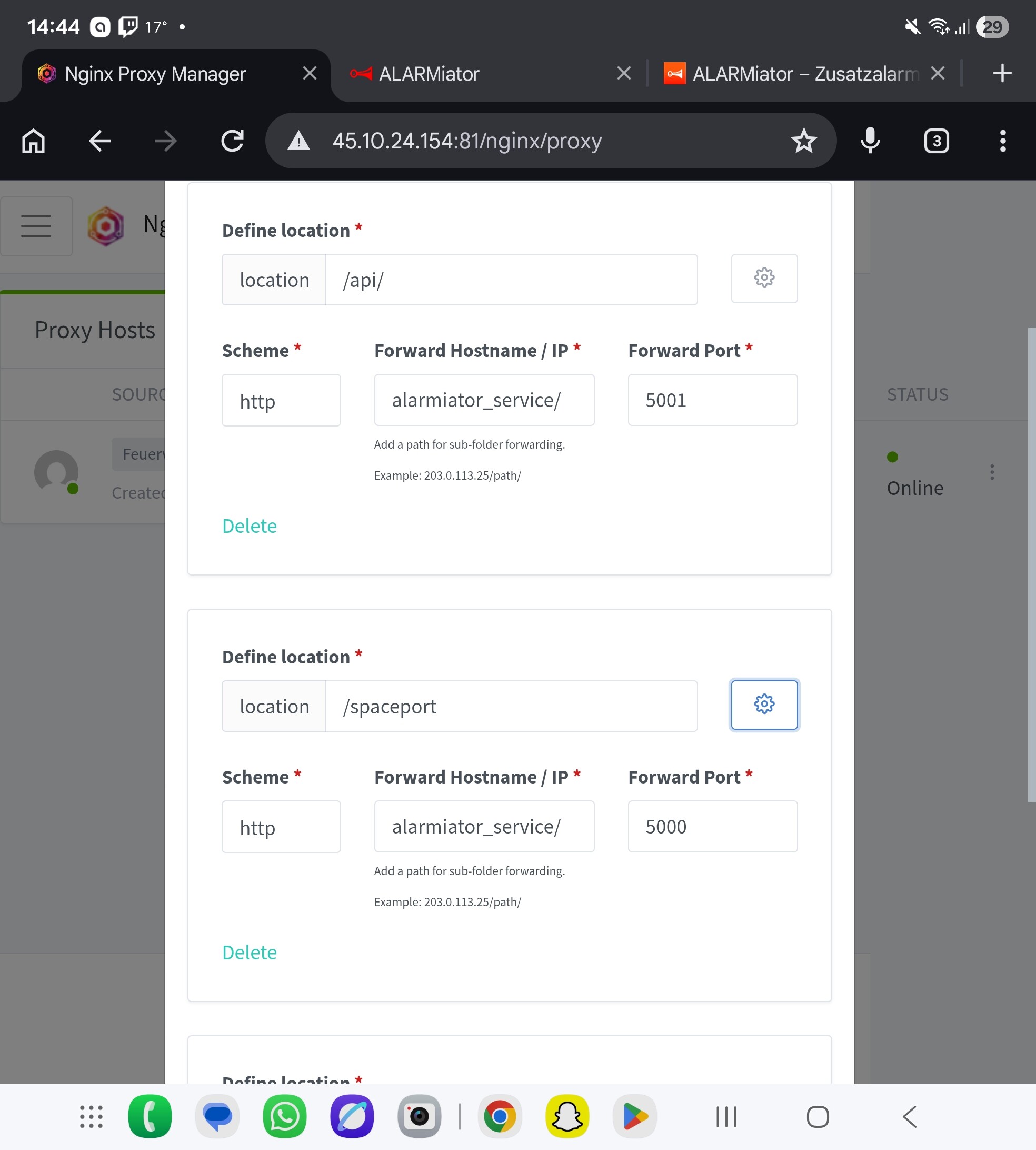The width and height of the screenshot is (1036, 1150).
Task: Open three-dot menu beside Online status
Action: tap(992, 472)
